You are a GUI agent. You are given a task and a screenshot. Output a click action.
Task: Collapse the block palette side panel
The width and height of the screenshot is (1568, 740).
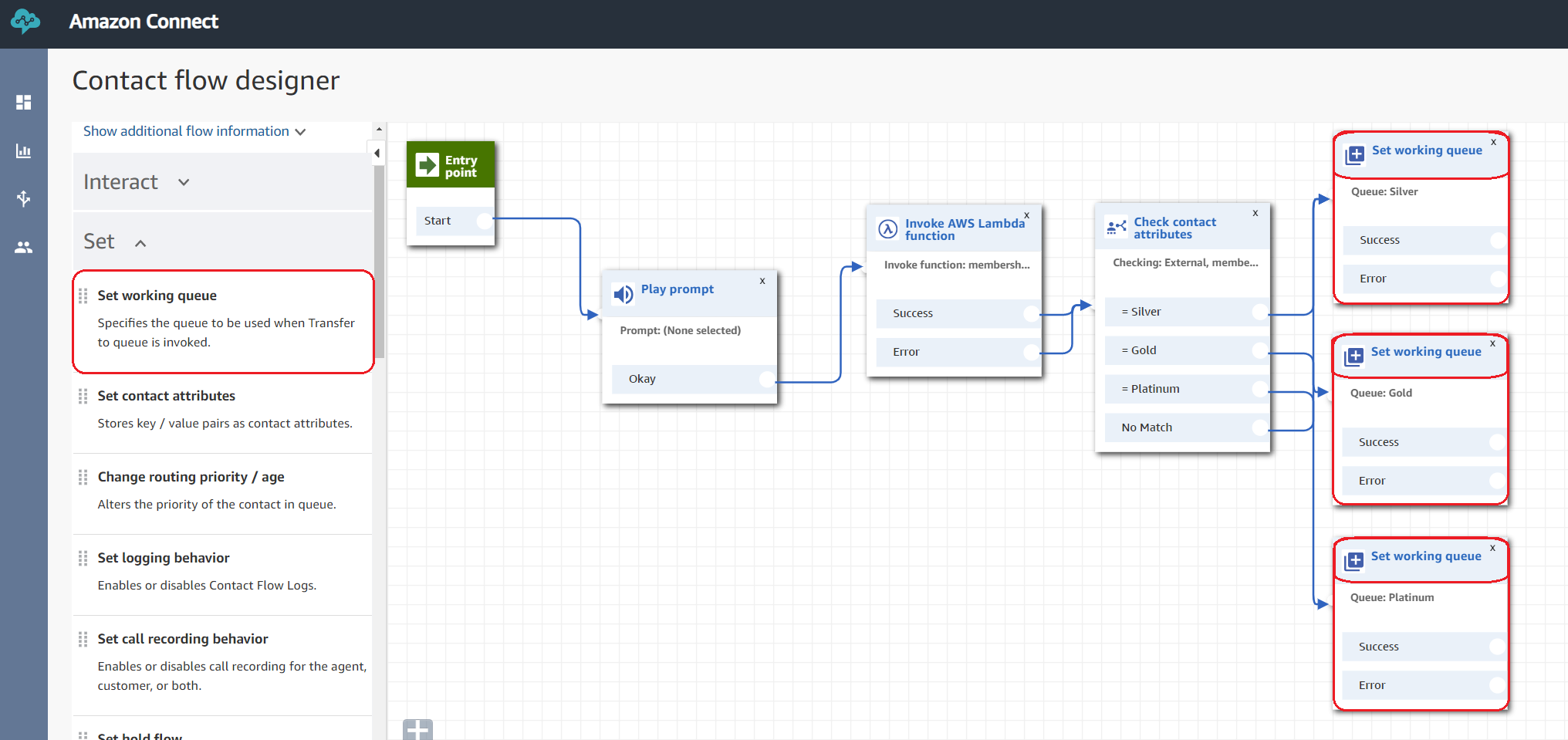(377, 153)
